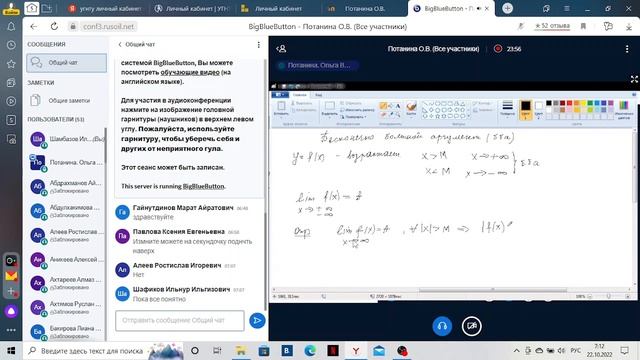Open the BigBlueButton link in chat

[x=203, y=186]
